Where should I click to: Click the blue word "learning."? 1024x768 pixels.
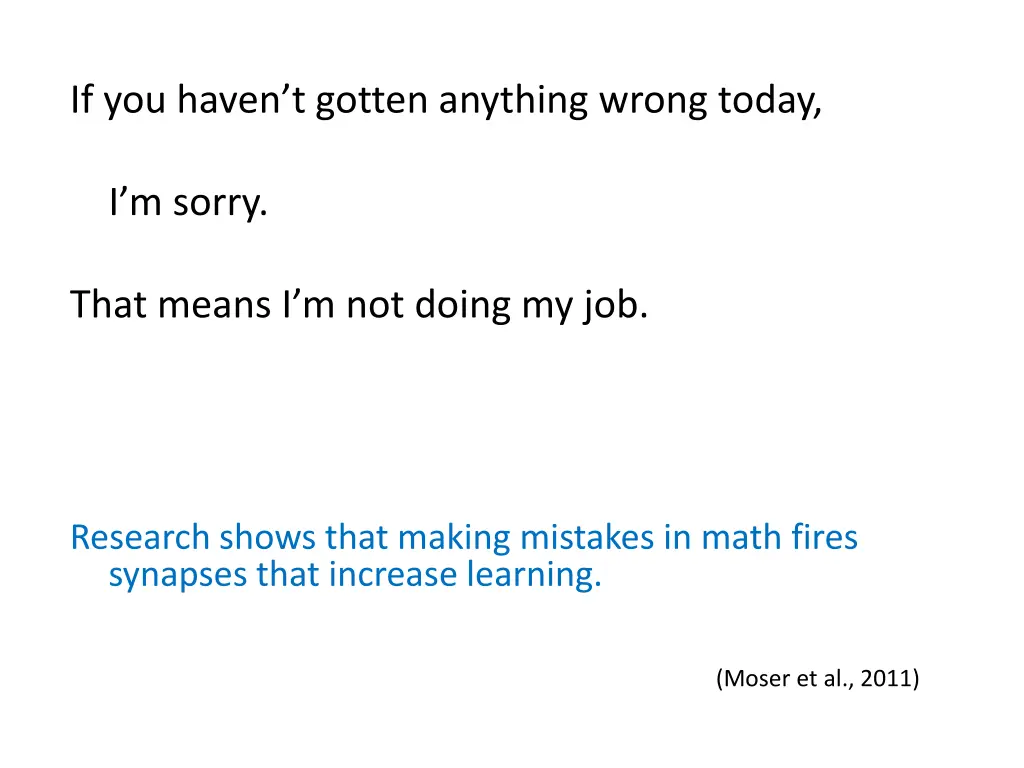pyautogui.click(x=534, y=575)
